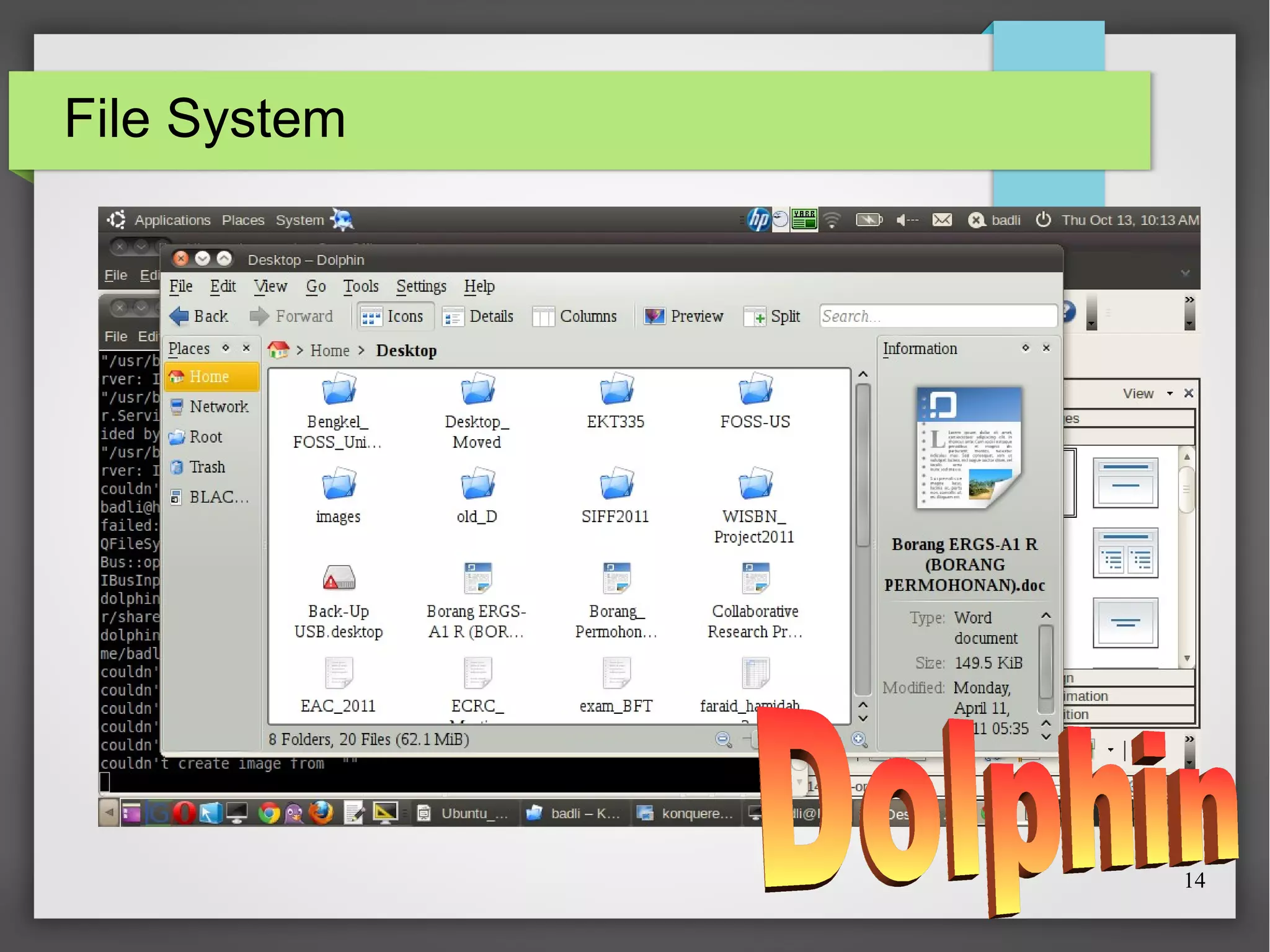Expand breadcrumb arrow before Home

300,350
